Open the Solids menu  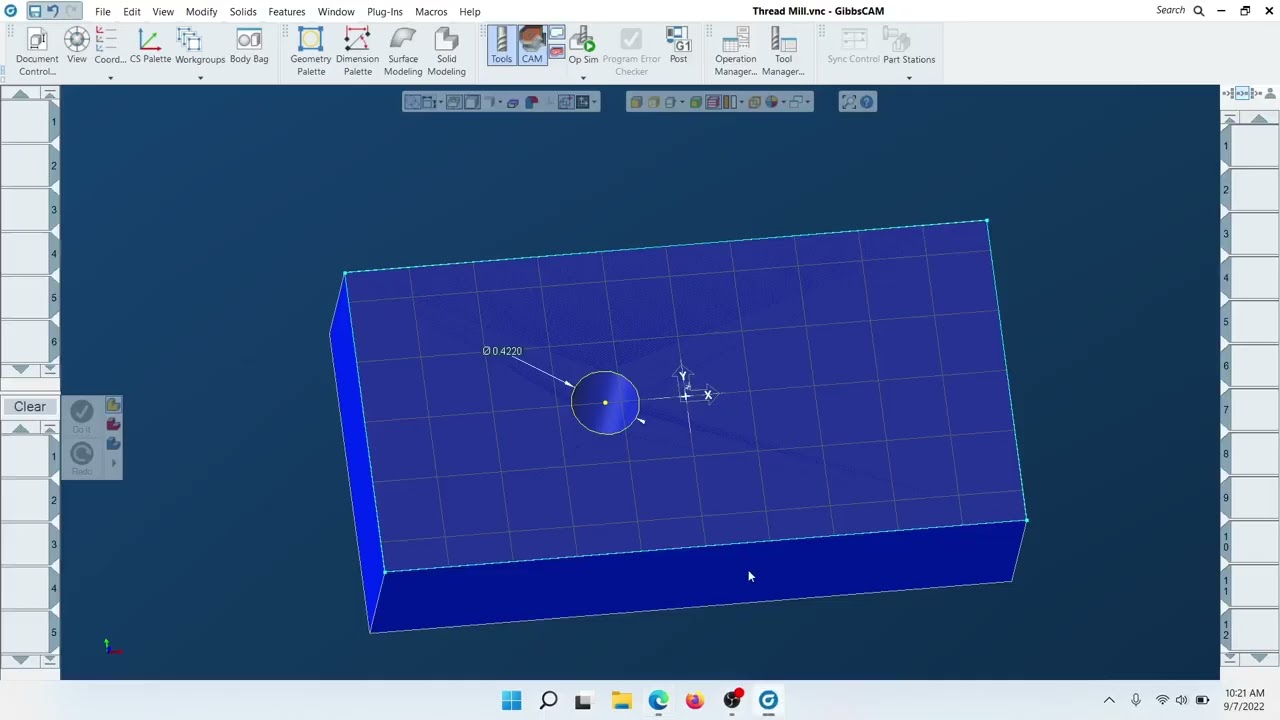(243, 12)
